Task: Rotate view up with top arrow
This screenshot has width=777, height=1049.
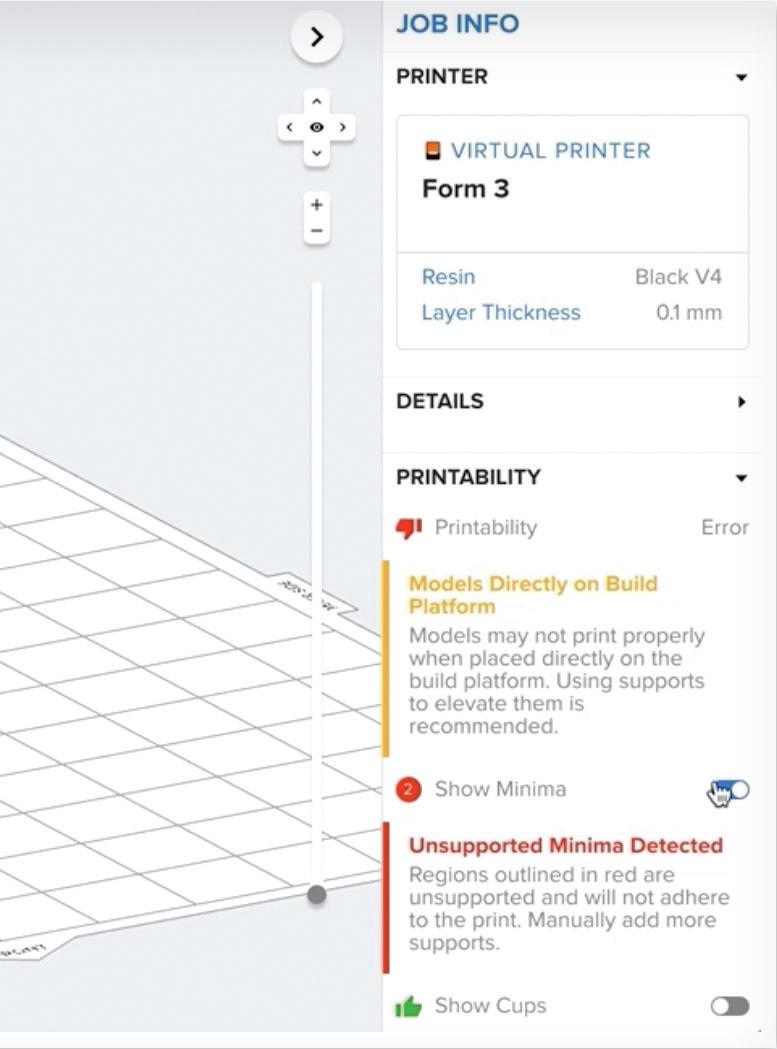Action: (317, 102)
